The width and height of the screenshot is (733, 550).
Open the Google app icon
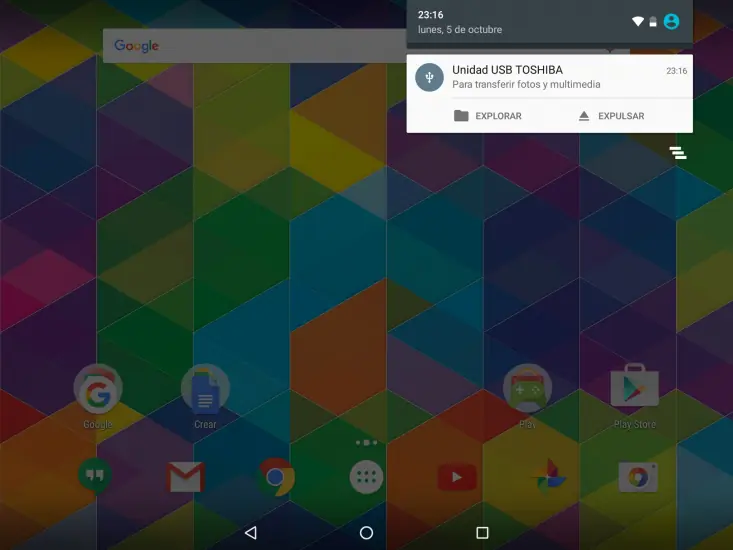(98, 389)
